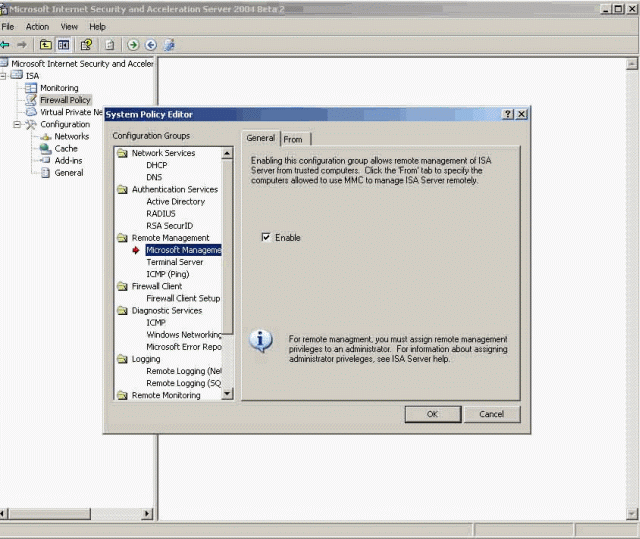This screenshot has width=640, height=539.
Task: Click the green right-arrow toolbar icon
Action: (132, 45)
